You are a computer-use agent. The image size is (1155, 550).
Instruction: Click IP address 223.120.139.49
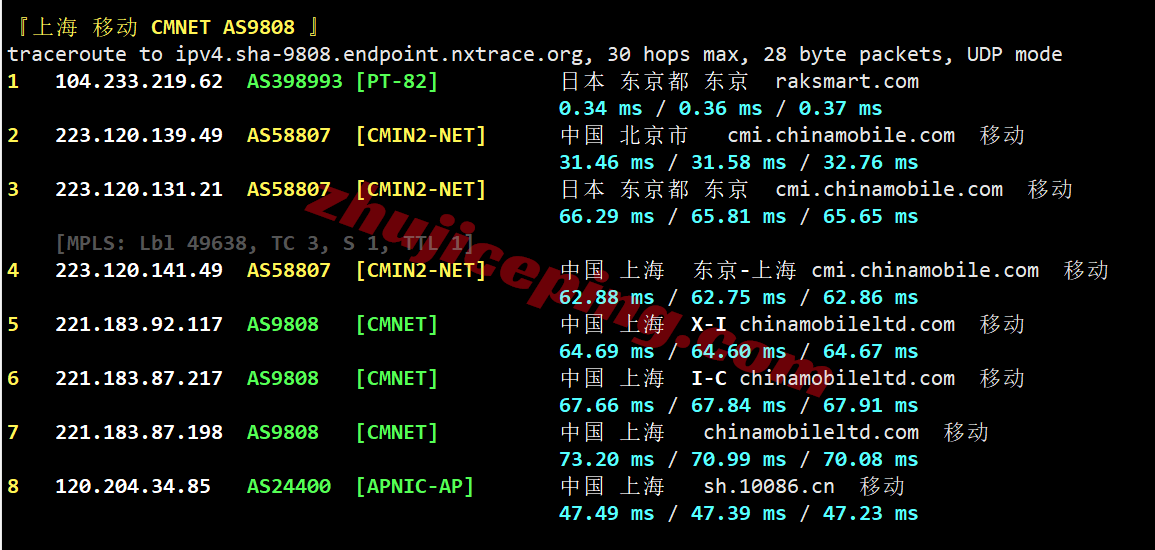tap(138, 135)
